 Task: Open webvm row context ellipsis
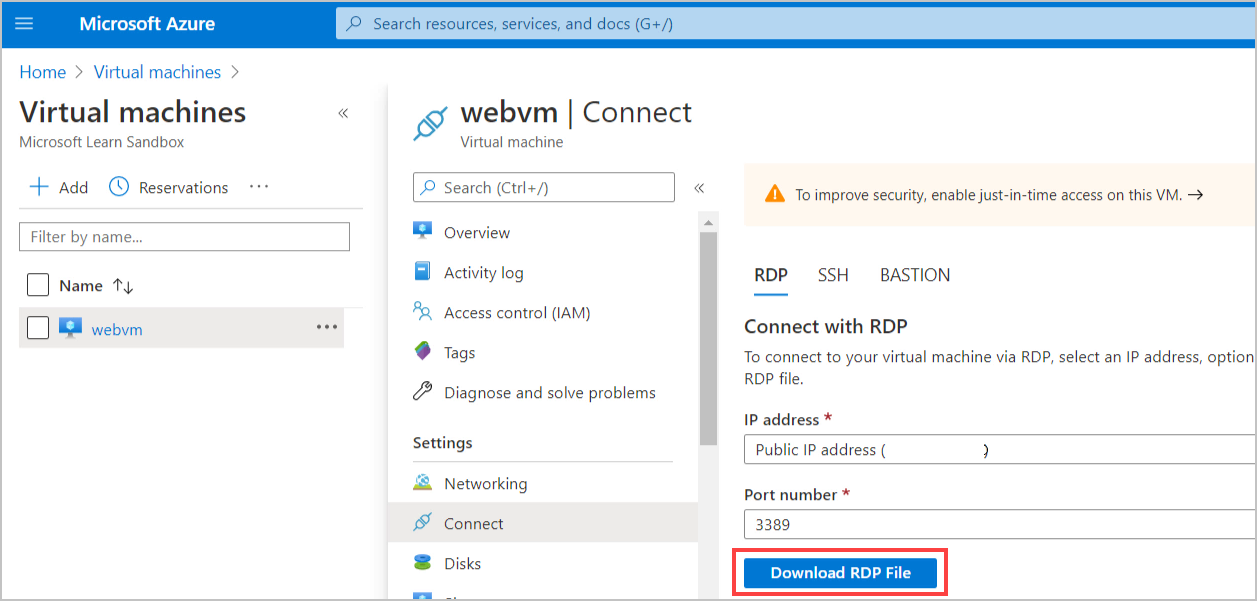tap(327, 327)
